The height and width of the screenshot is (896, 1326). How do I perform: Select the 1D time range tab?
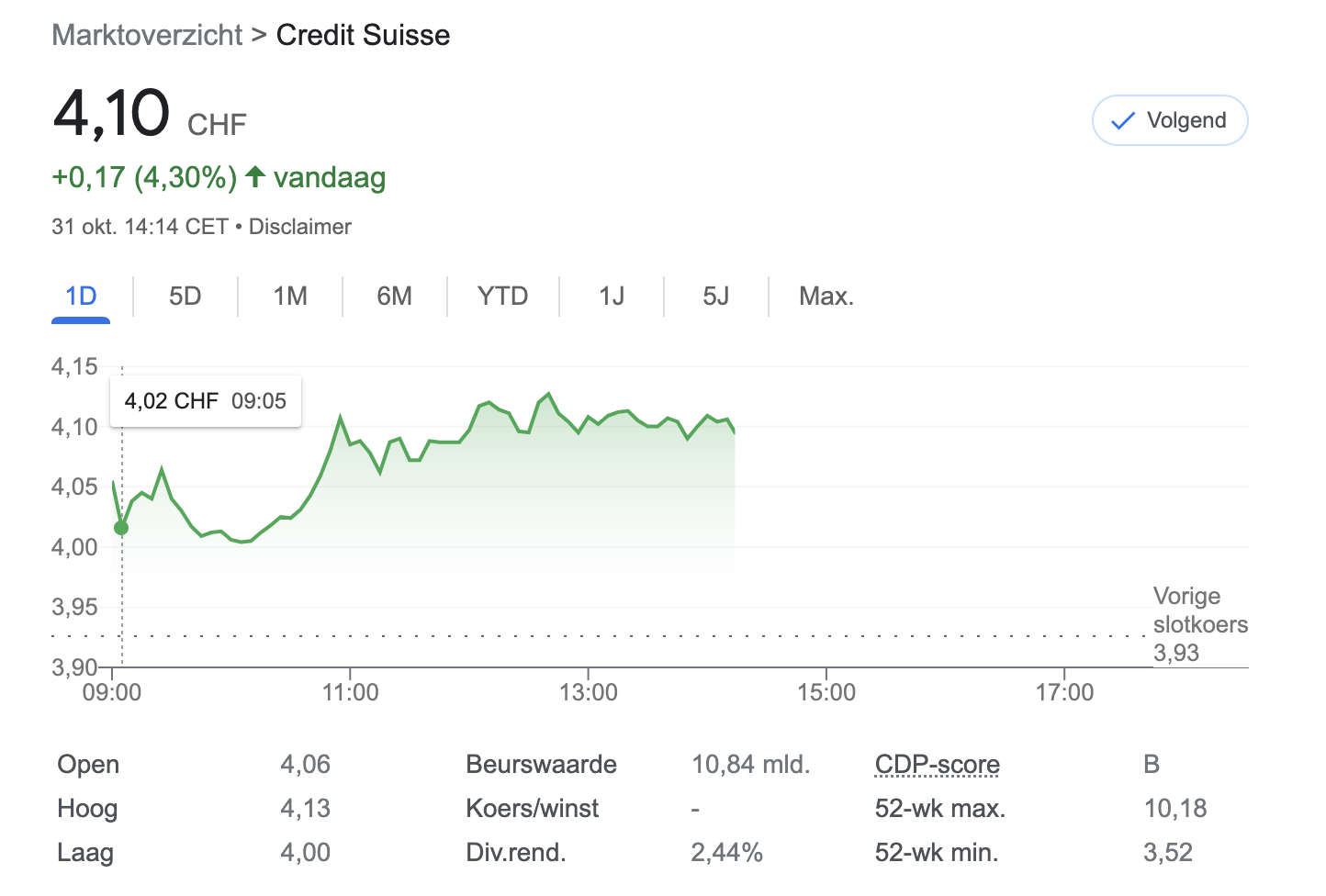point(81,297)
